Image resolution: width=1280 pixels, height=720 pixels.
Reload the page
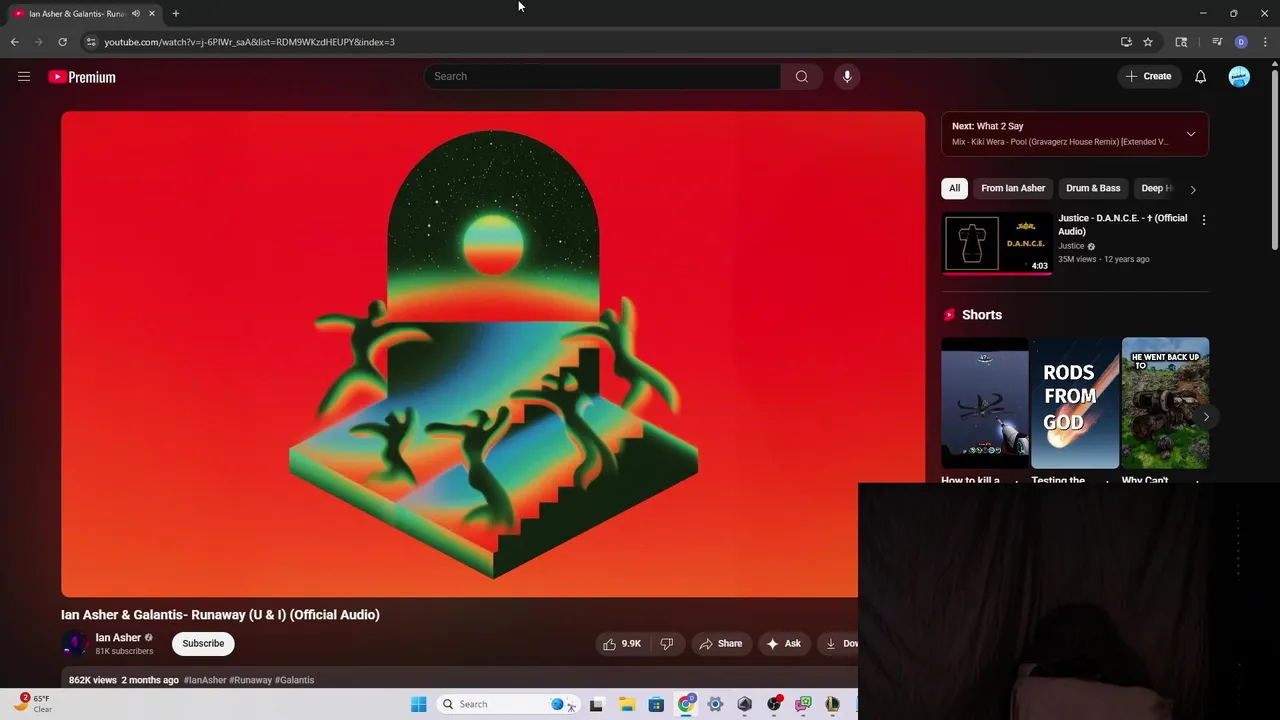point(62,42)
